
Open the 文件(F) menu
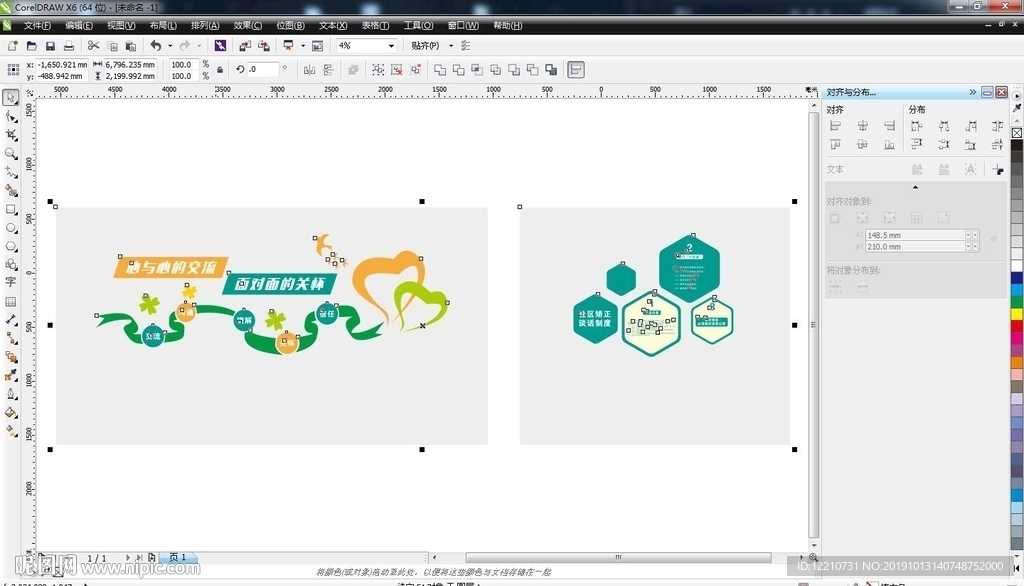tap(37, 25)
